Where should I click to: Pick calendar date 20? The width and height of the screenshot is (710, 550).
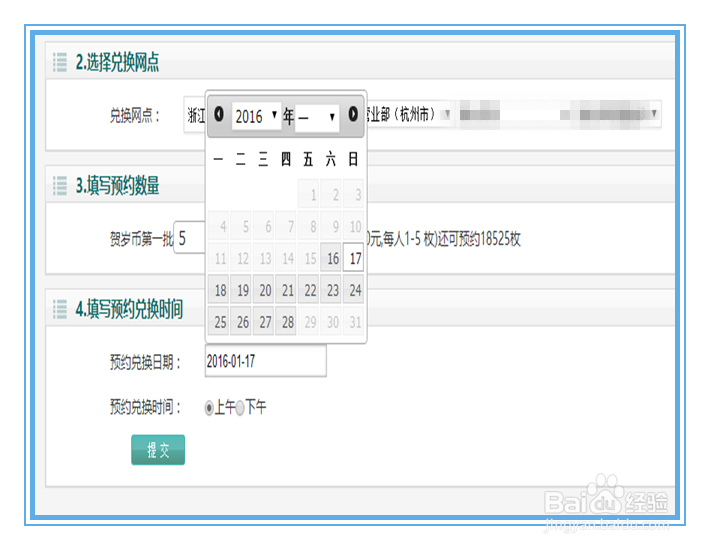(265, 290)
